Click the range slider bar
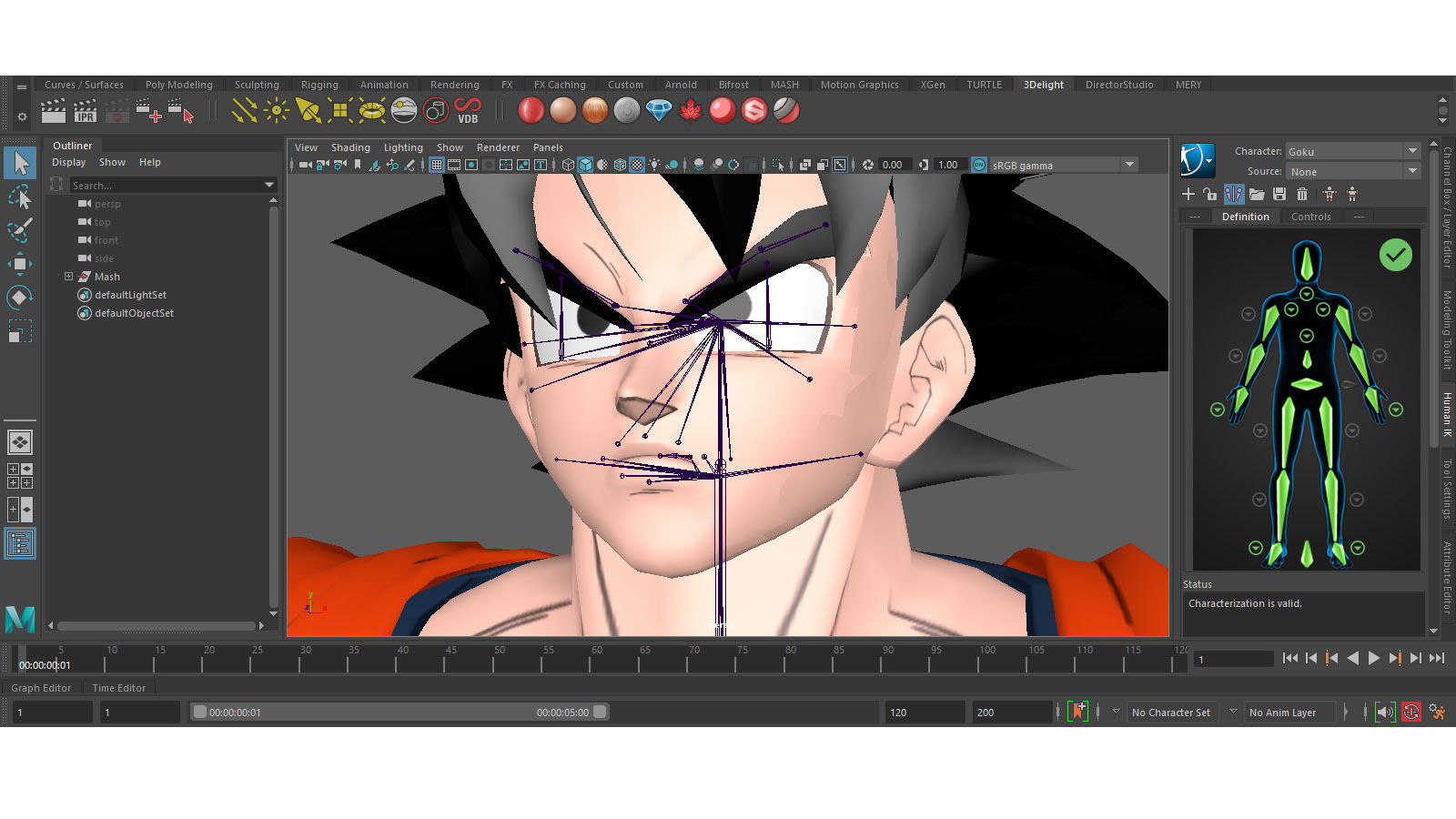 399,712
